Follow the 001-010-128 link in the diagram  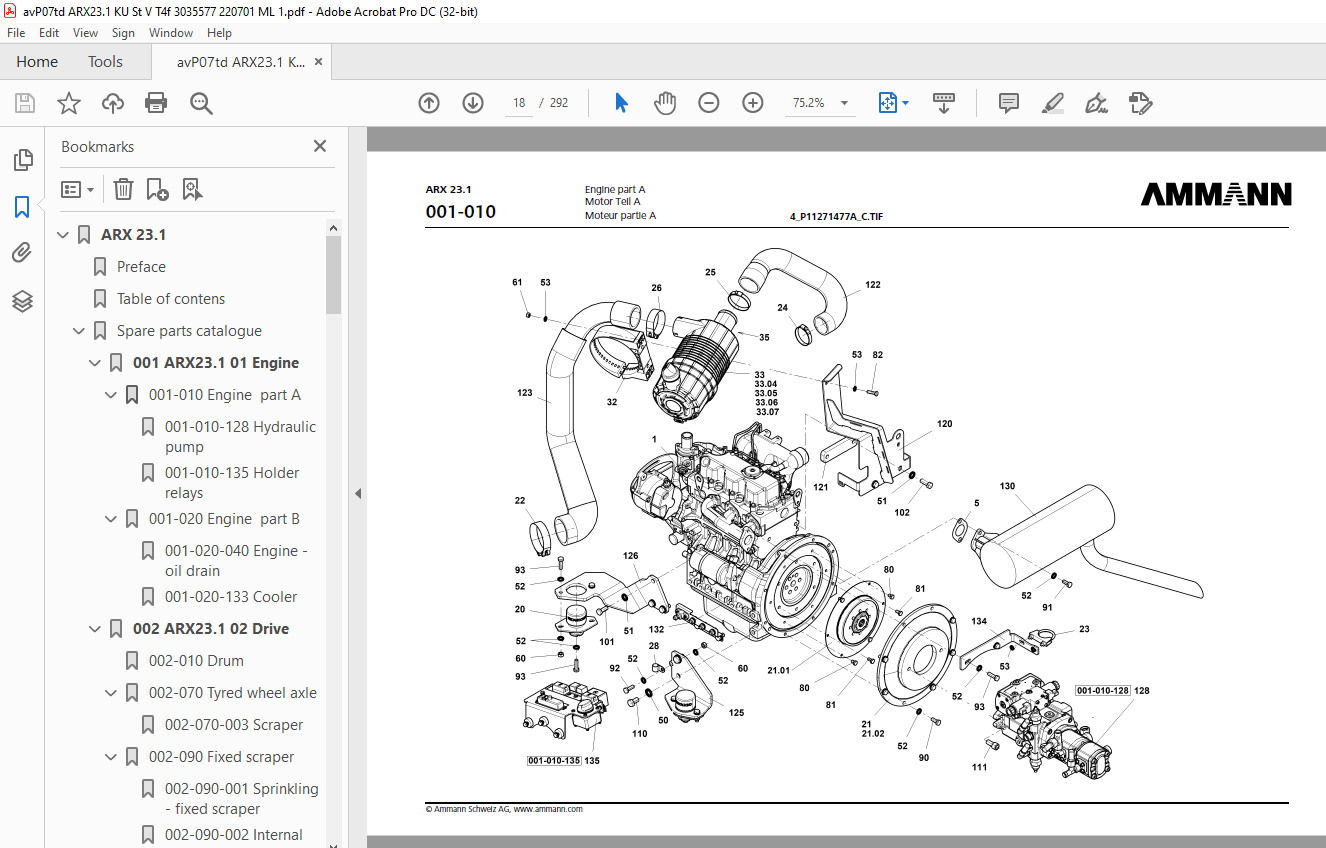click(1103, 690)
